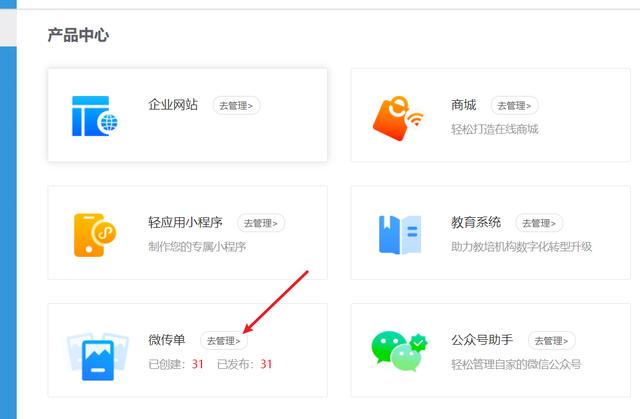The width and height of the screenshot is (640, 419).
Task: Click the 已发布 count 31
Action: click(266, 364)
